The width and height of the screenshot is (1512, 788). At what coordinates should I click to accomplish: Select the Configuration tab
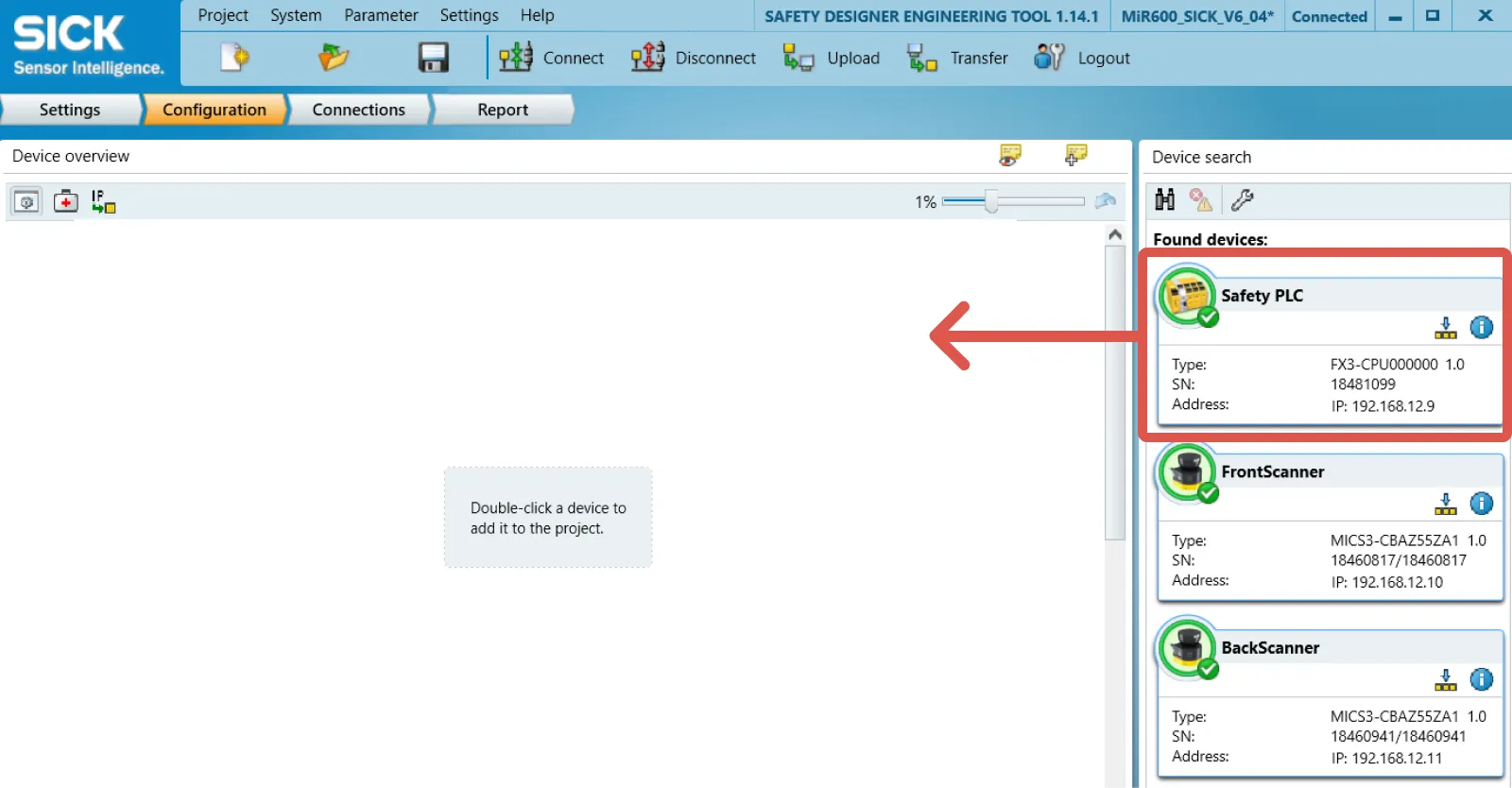[x=215, y=110]
